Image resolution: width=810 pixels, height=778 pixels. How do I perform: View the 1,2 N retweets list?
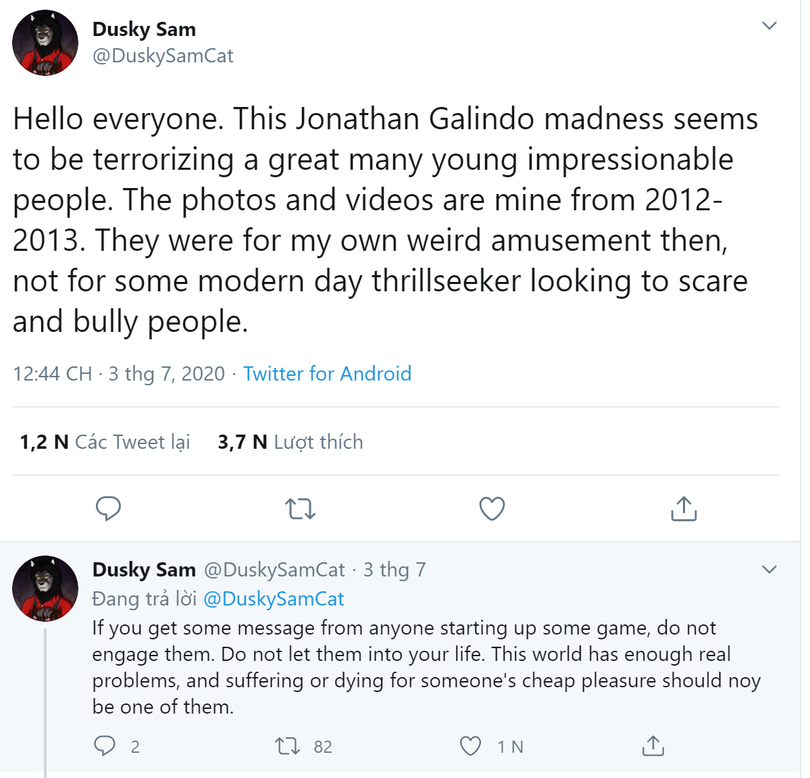(x=104, y=442)
